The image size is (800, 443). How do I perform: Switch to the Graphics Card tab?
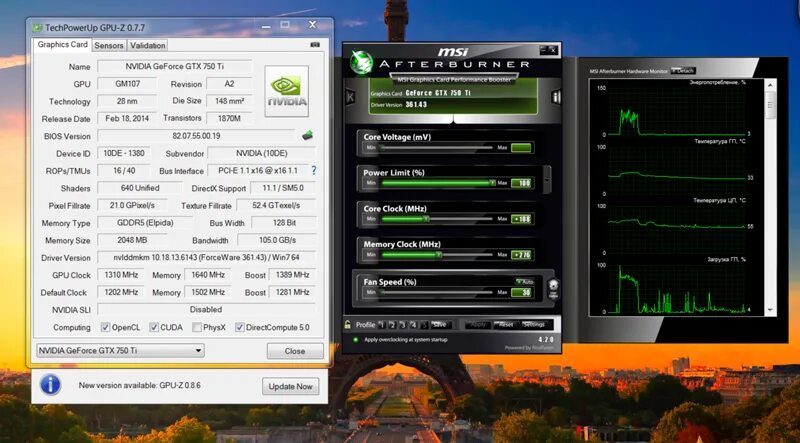click(62, 44)
